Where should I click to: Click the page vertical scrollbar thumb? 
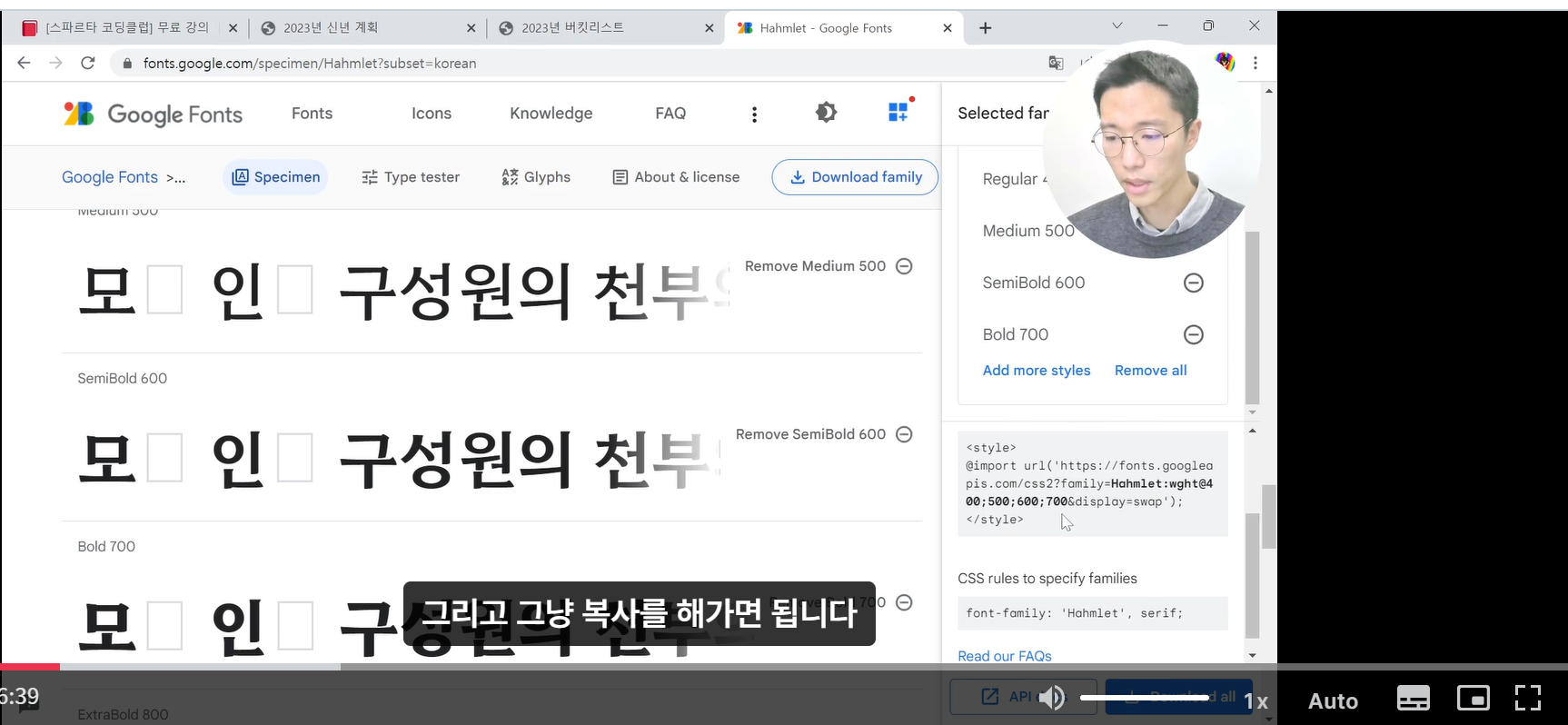pos(1269,516)
